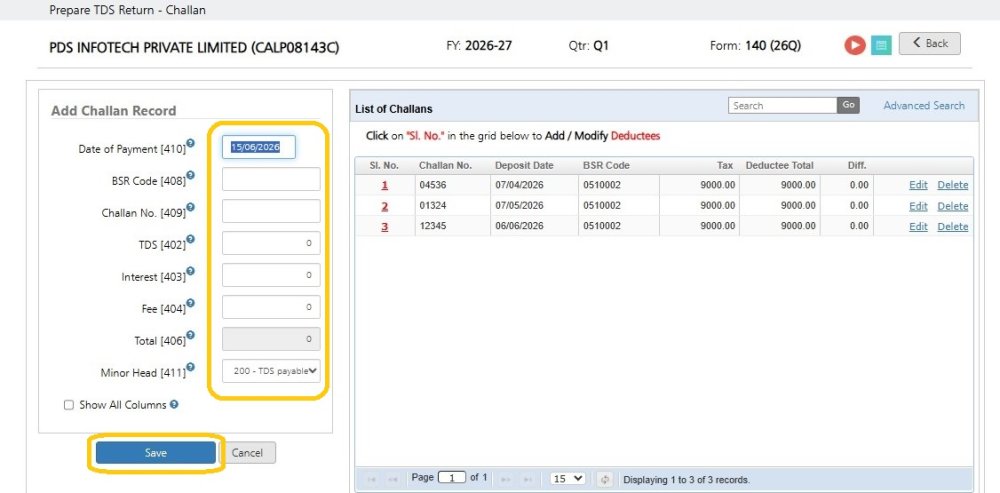Enable the Show All Columns checkbox
Viewport: 1000px width, 493px height.
tap(69, 405)
